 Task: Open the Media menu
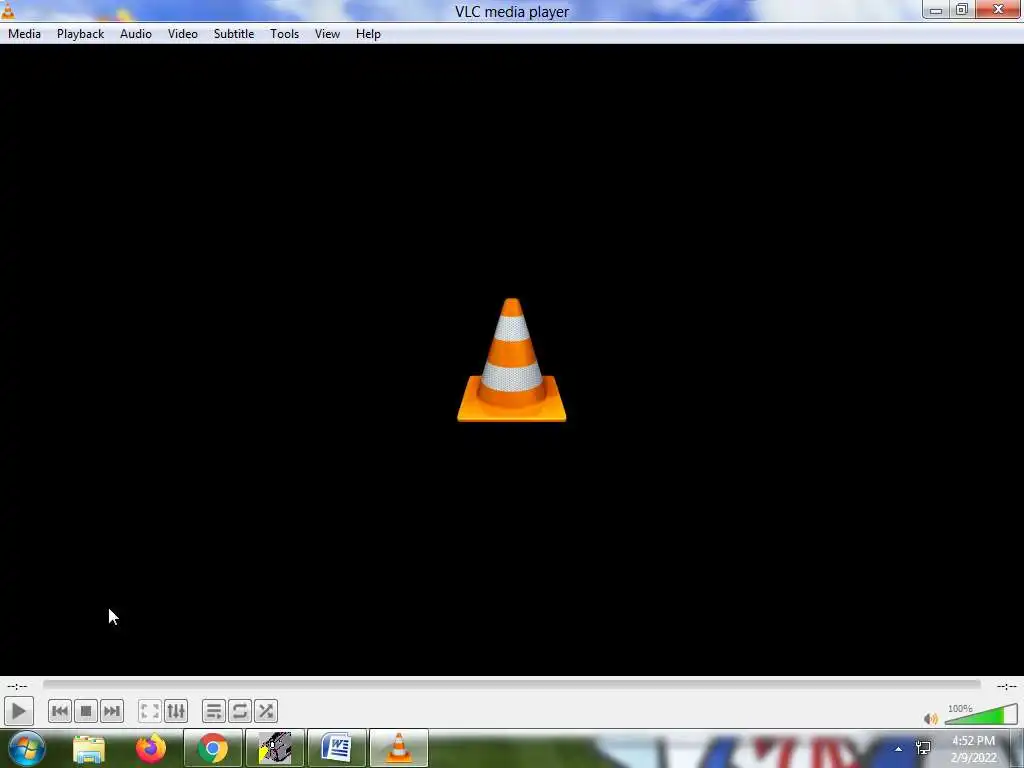pyautogui.click(x=24, y=34)
